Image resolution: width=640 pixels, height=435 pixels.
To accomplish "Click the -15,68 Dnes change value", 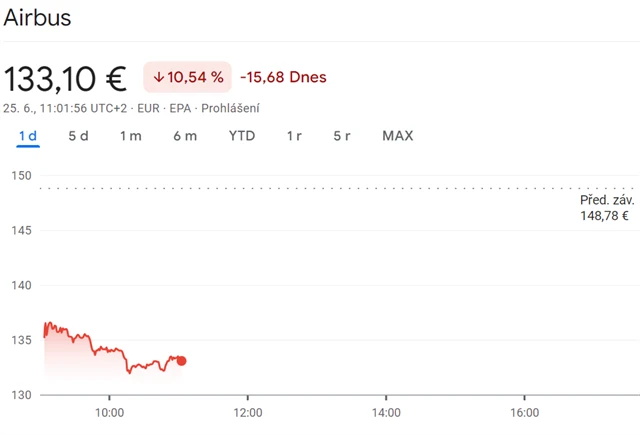I will click(x=283, y=77).
